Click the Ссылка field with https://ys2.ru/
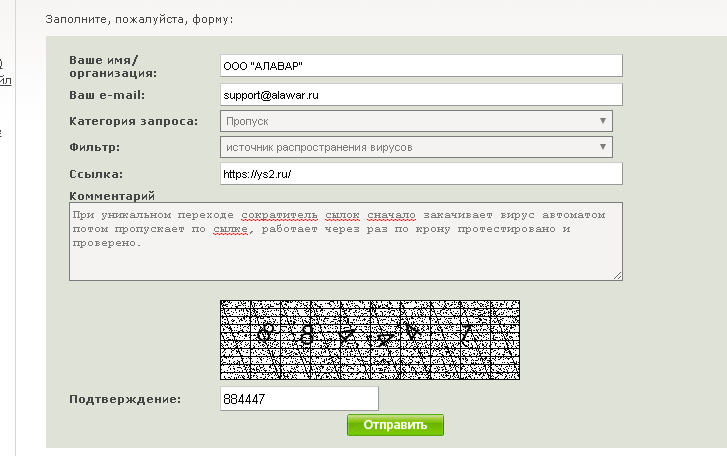Image resolution: width=727 pixels, height=456 pixels. (420, 174)
